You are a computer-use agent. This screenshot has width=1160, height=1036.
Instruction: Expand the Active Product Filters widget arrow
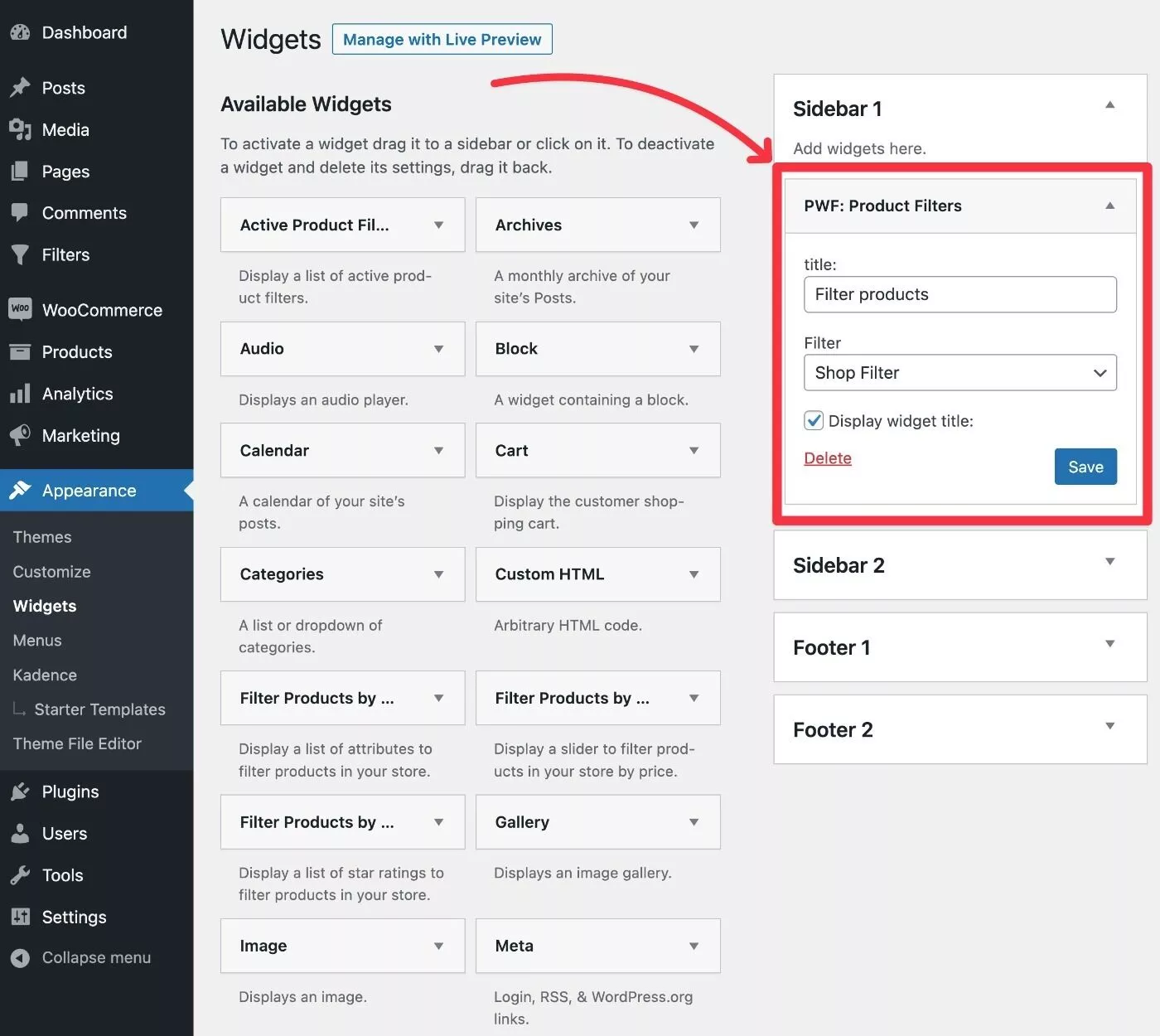[438, 225]
